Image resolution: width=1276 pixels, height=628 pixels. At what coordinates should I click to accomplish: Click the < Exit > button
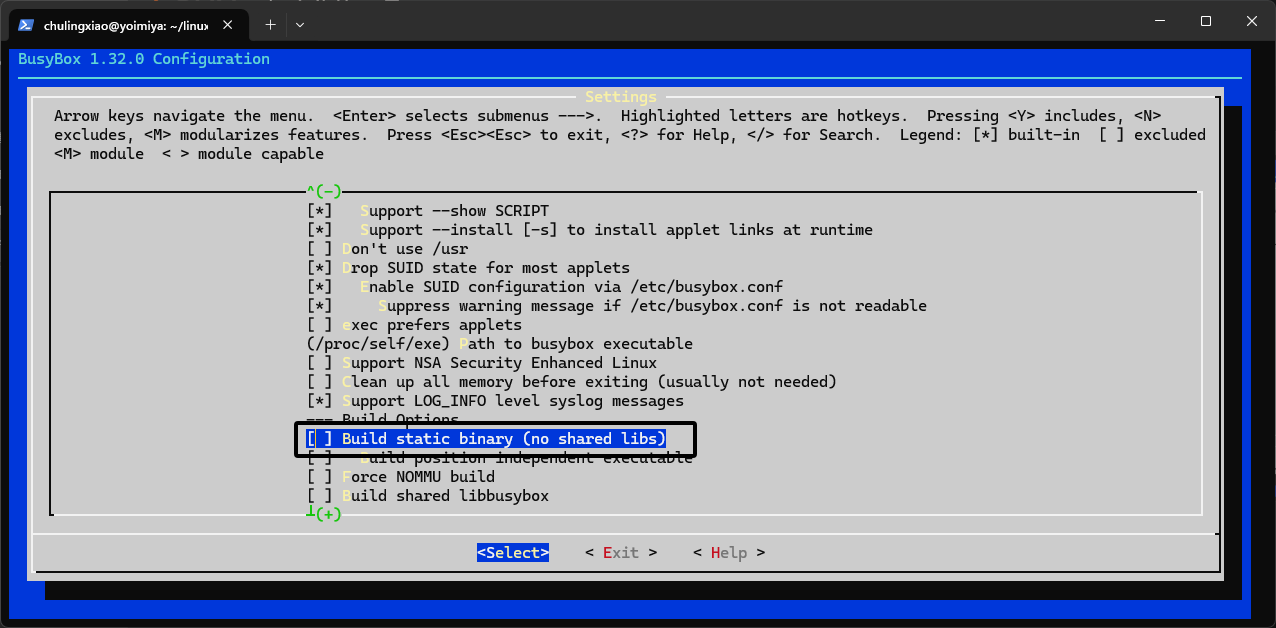pyautogui.click(x=621, y=553)
